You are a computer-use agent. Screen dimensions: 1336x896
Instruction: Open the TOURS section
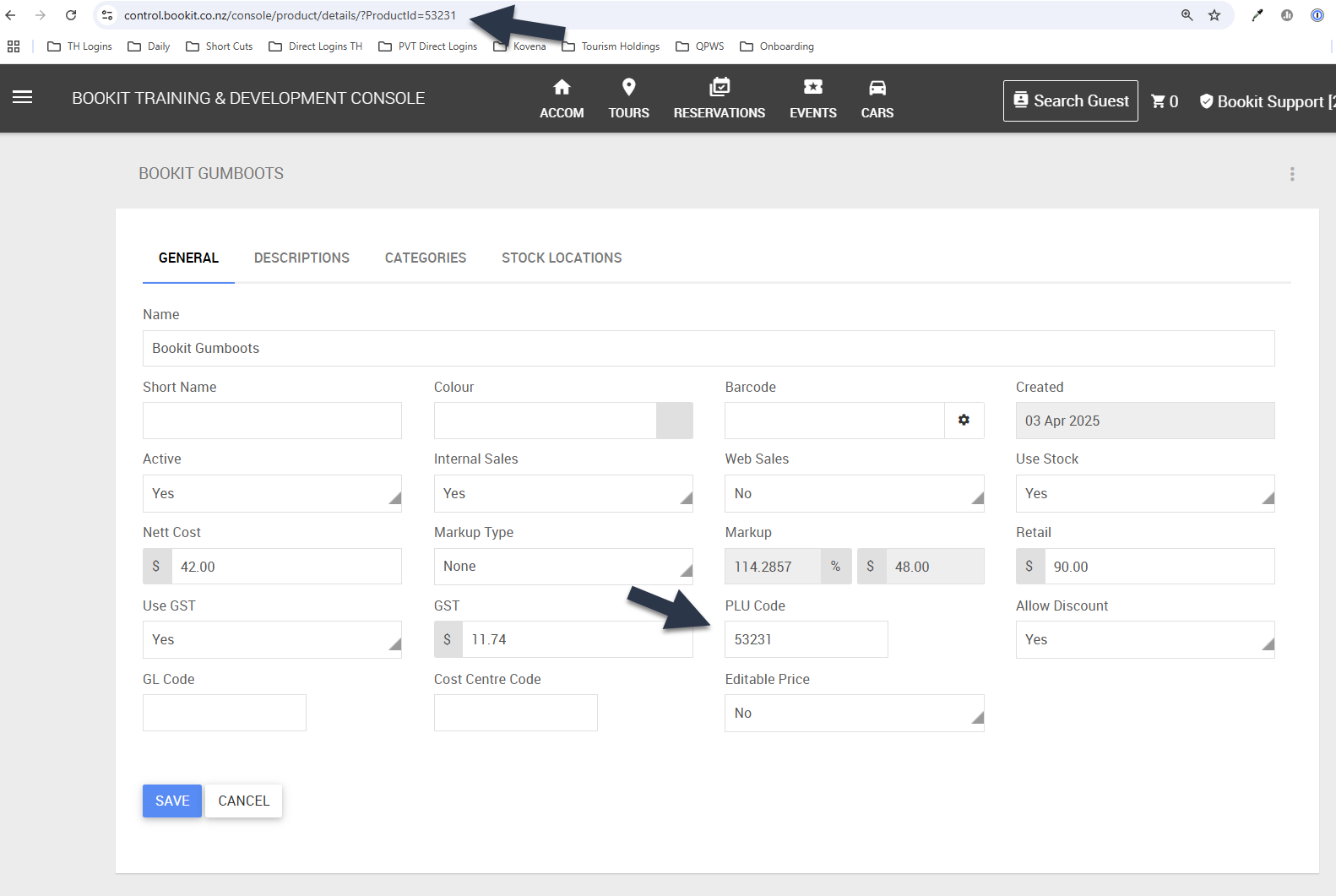click(628, 99)
